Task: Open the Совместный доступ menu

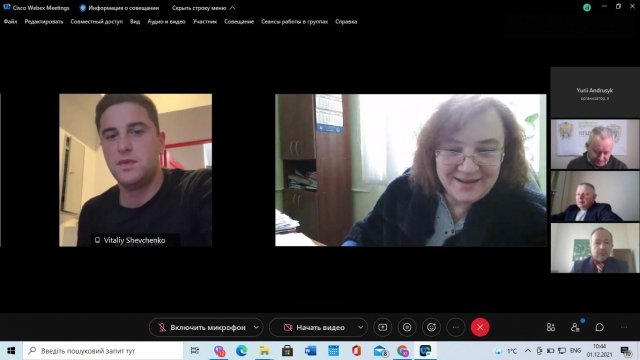Action: tap(96, 22)
